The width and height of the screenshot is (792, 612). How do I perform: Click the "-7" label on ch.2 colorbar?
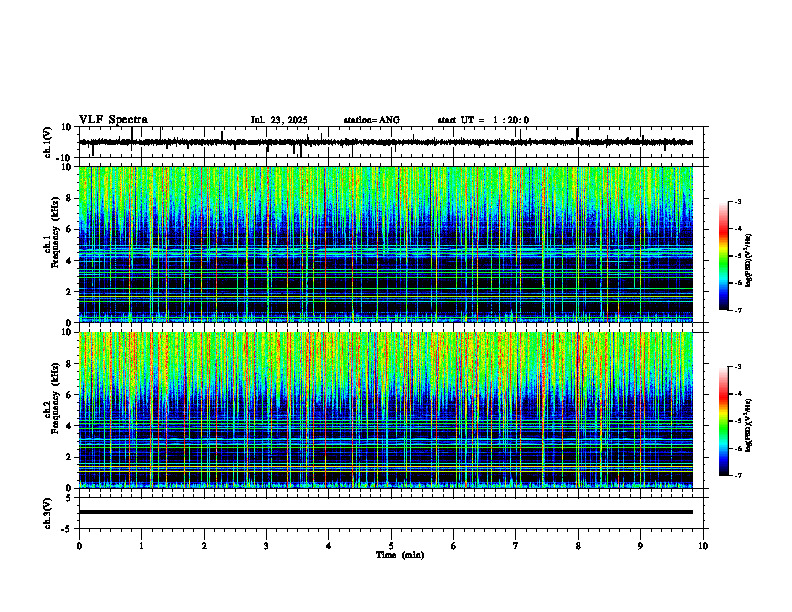point(737,476)
